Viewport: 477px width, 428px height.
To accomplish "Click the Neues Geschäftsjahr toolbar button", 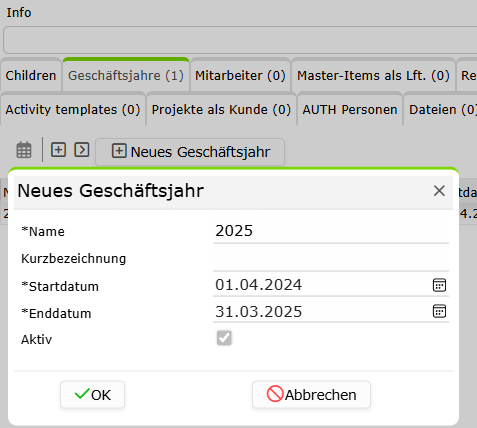I will [190, 152].
